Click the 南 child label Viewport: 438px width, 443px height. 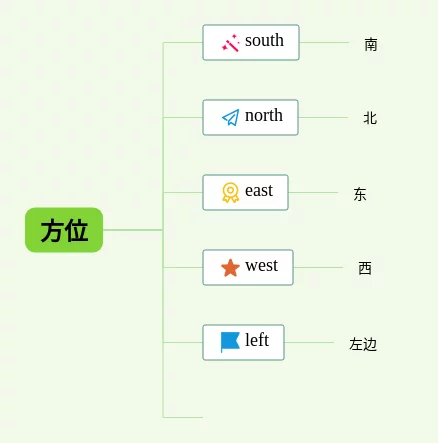click(371, 44)
